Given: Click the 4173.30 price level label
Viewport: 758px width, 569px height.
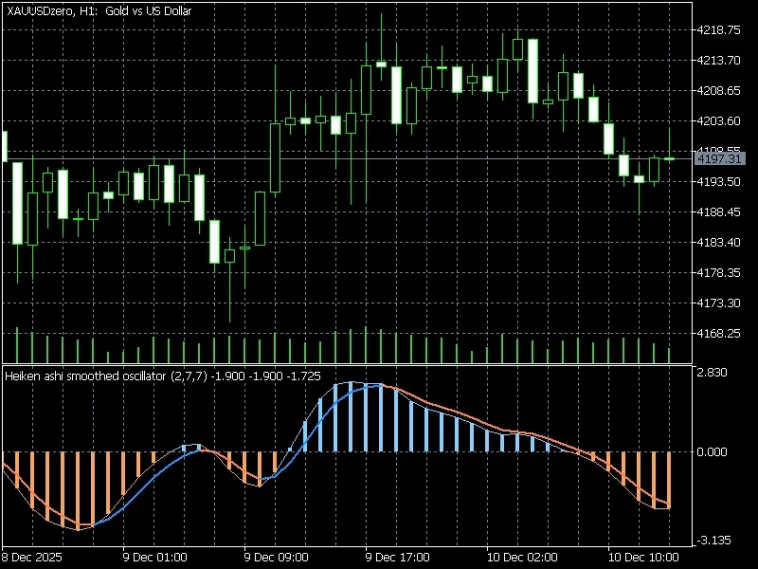Looking at the screenshot, I should coord(719,303).
